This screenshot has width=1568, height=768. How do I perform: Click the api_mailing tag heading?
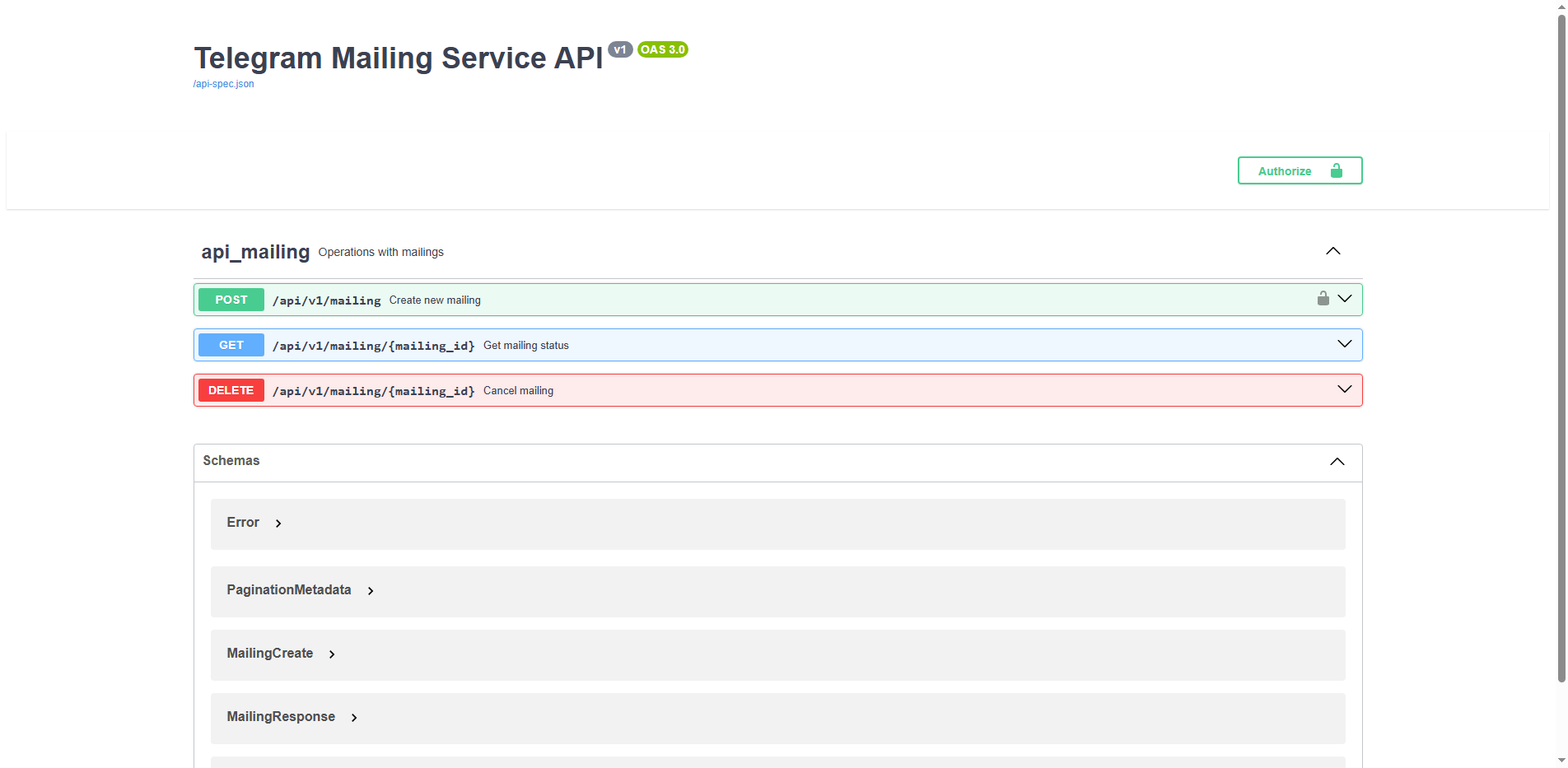point(255,252)
